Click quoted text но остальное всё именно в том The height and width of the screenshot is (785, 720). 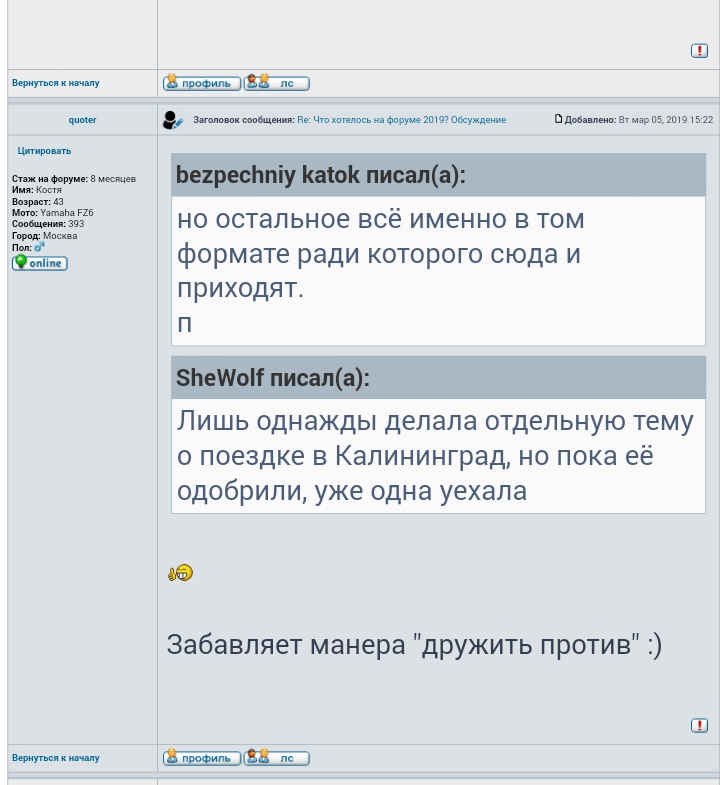381,219
